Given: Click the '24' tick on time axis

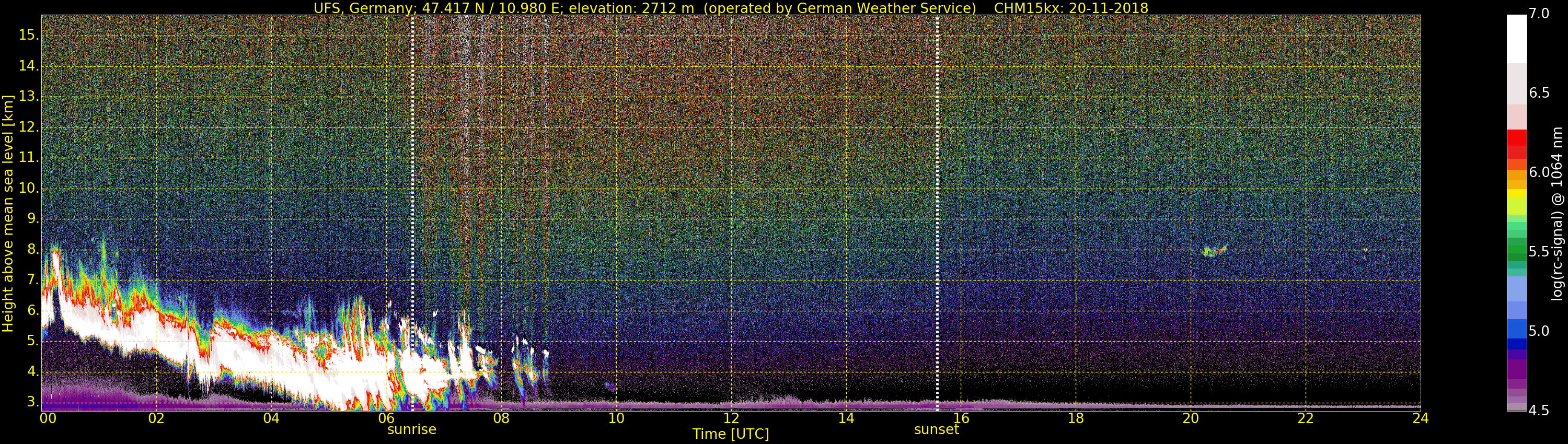Looking at the screenshot, I should 1420,418.
